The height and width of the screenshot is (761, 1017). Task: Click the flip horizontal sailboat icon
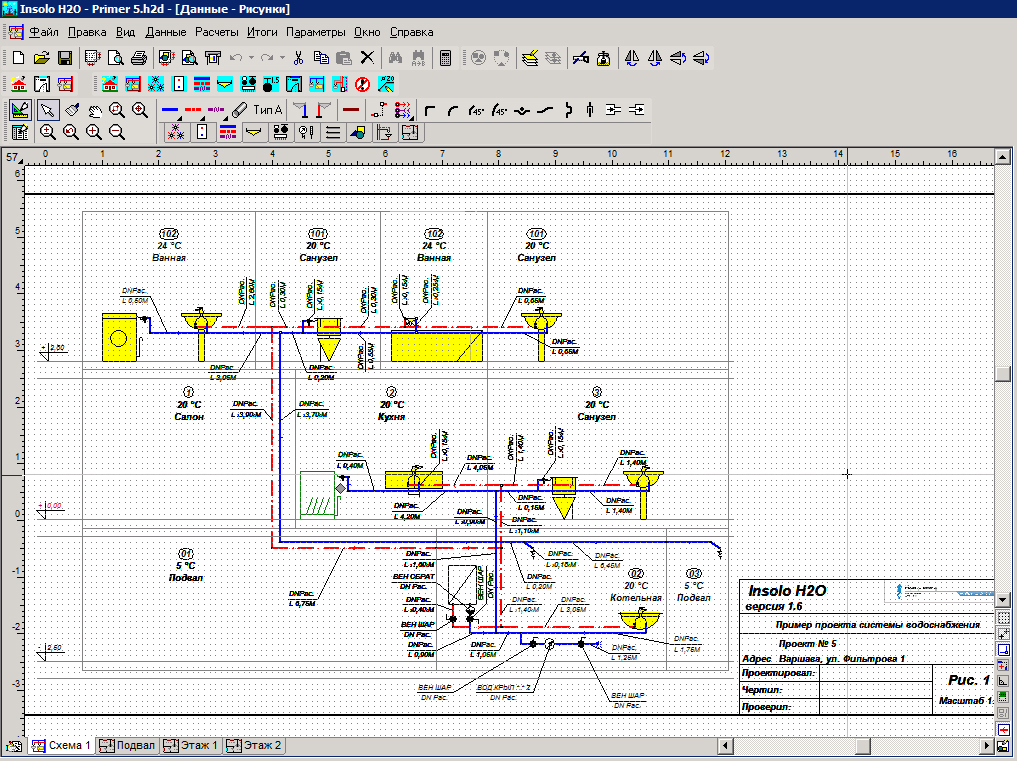coord(632,58)
